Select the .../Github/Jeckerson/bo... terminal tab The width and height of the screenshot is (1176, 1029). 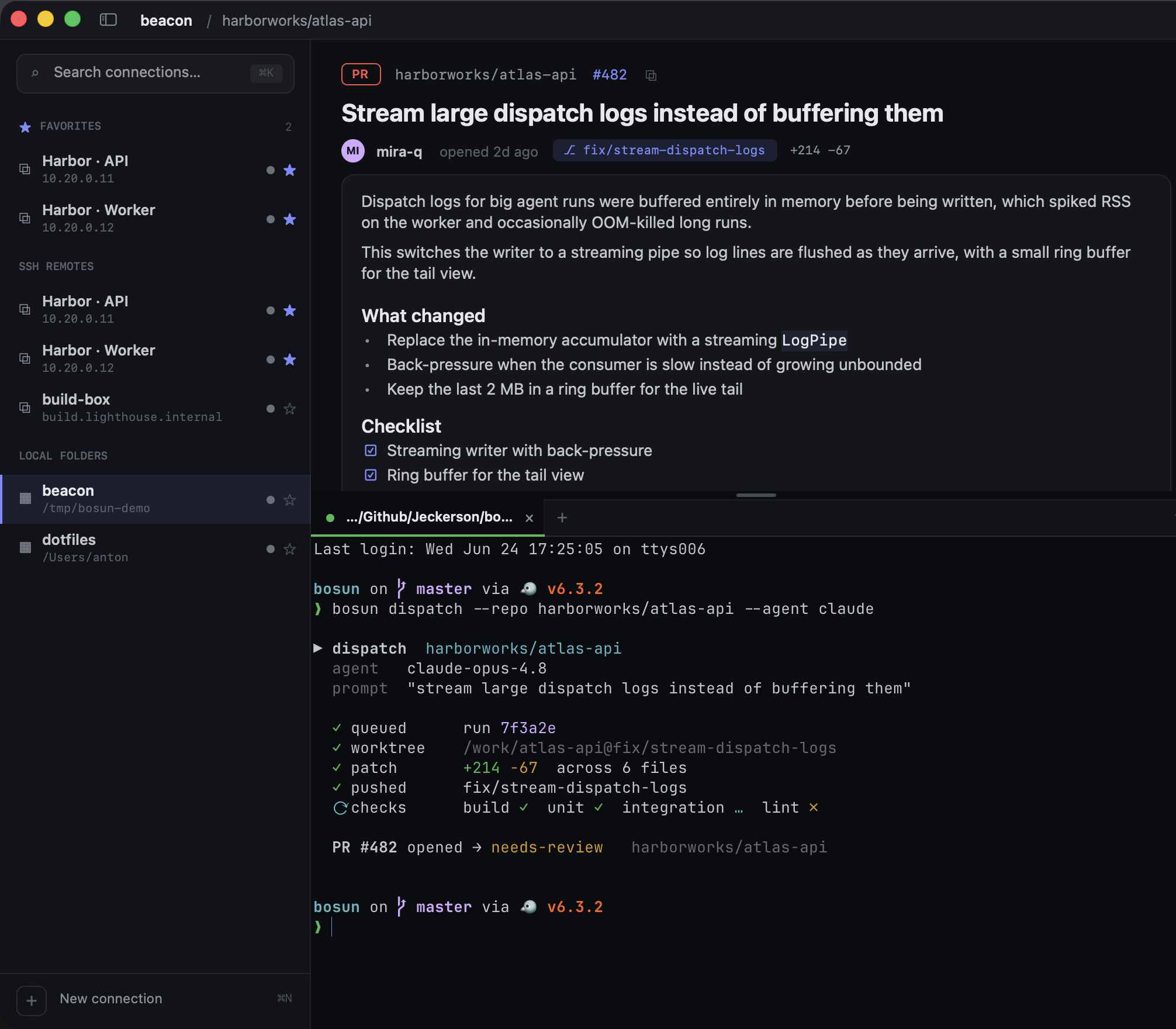[x=428, y=517]
